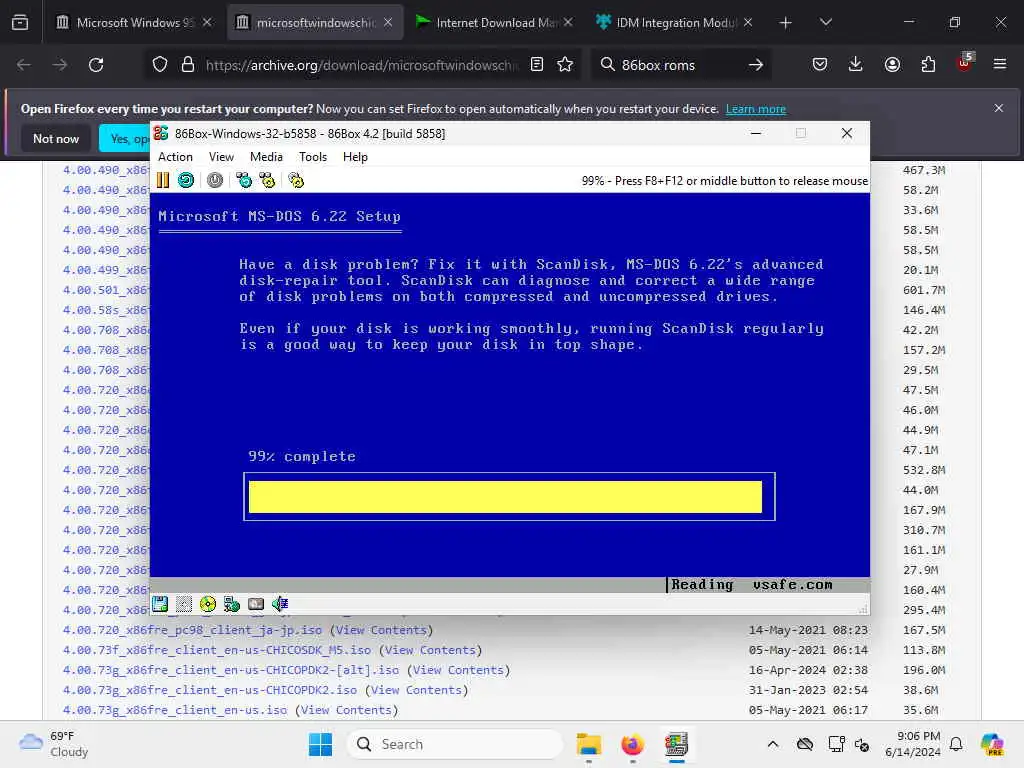Click the 4.00.501_x86 file link
1024x768 pixels.
106,290
